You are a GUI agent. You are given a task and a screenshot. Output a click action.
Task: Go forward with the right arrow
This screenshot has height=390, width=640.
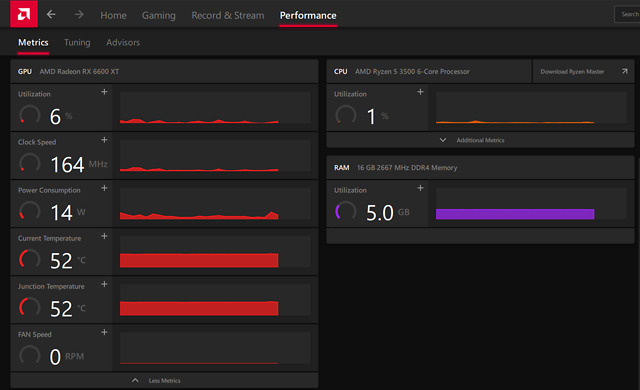(79, 15)
